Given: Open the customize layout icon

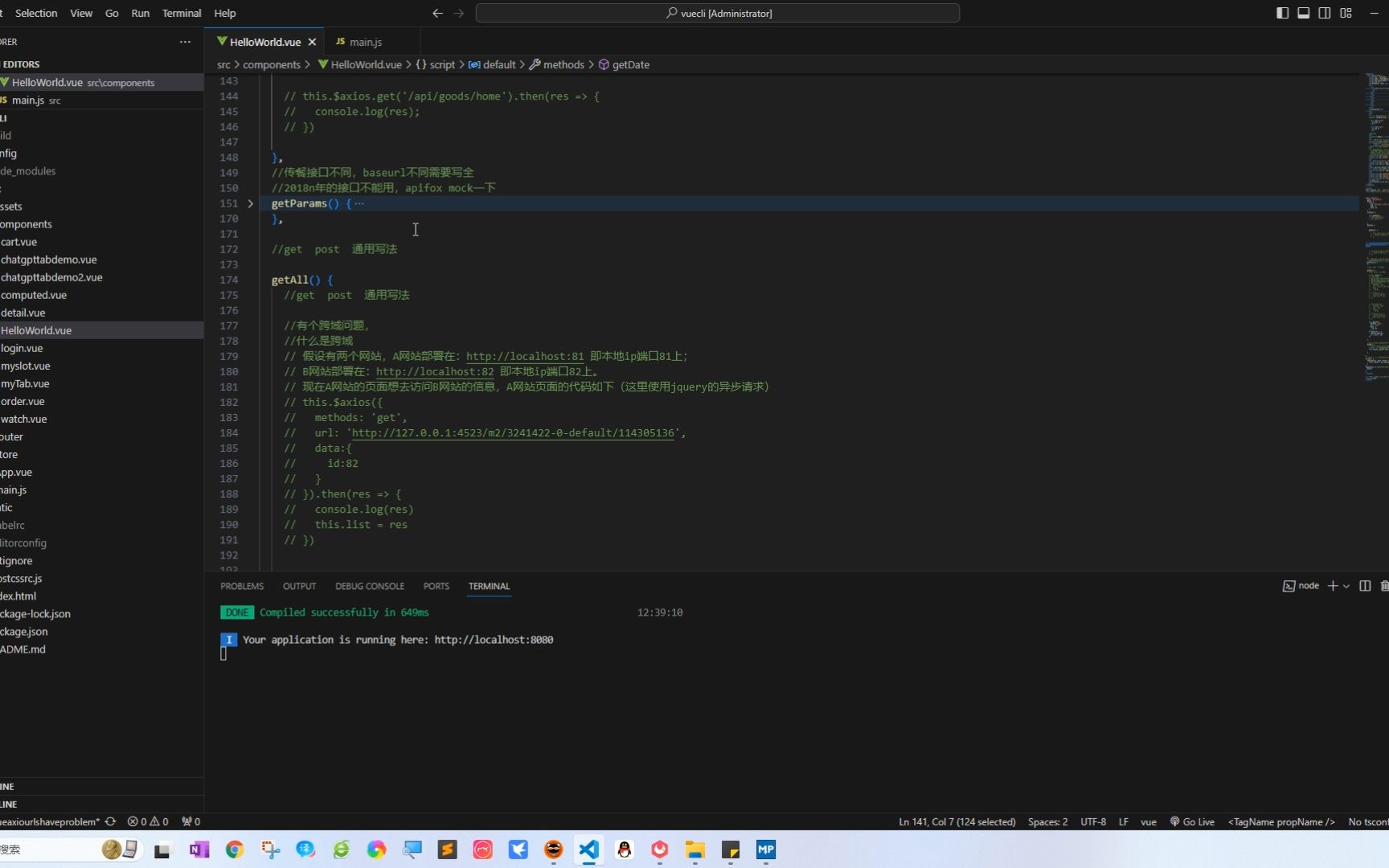Looking at the screenshot, I should (x=1345, y=13).
